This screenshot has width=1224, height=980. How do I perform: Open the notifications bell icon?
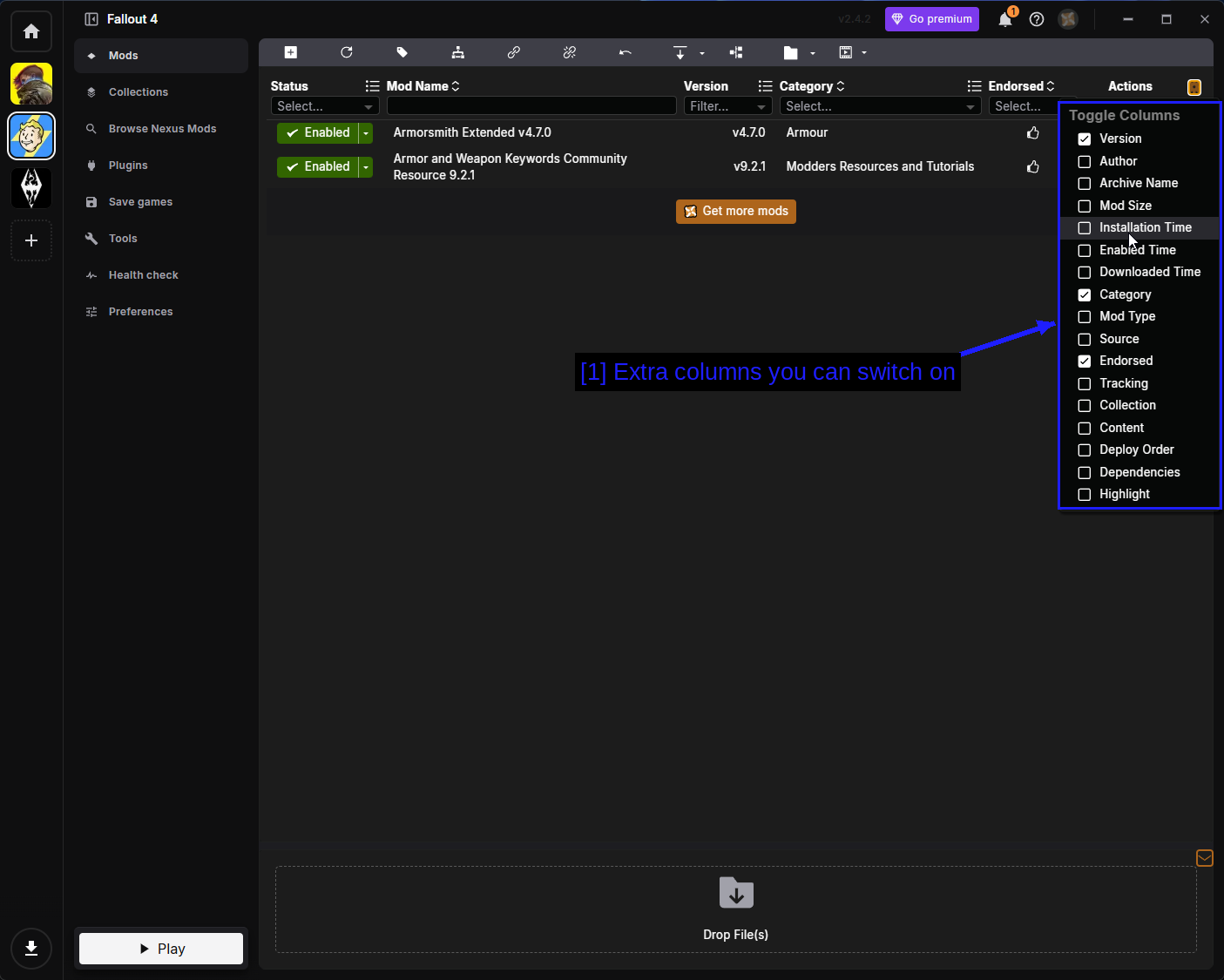(1005, 19)
